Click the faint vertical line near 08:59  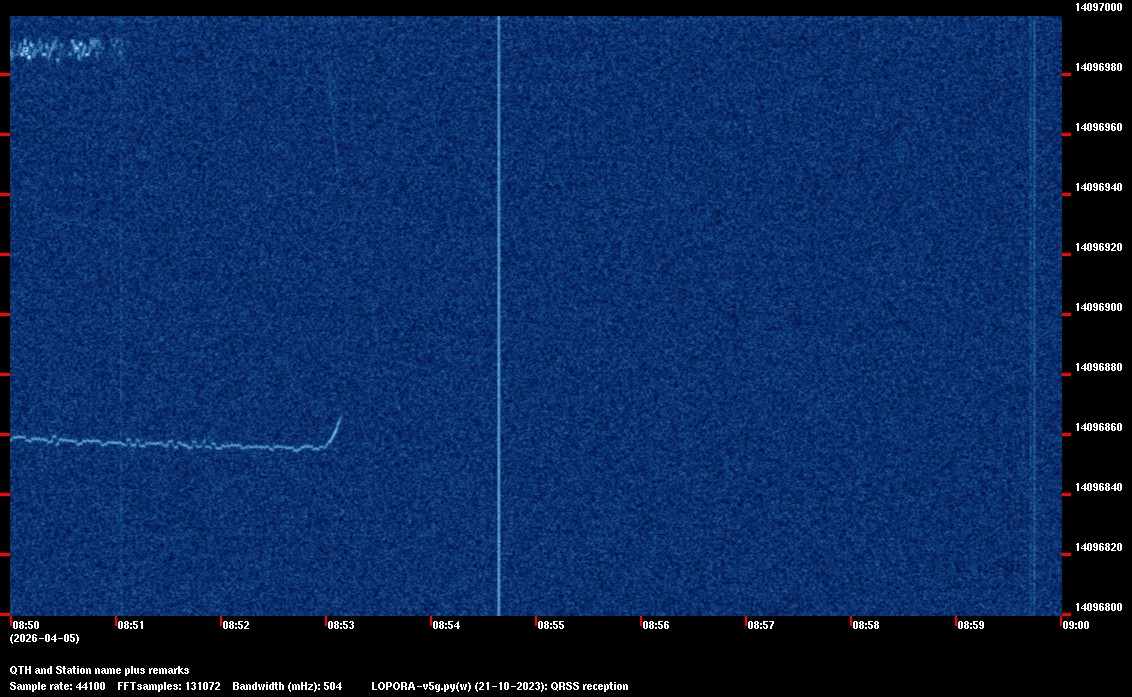(x=1034, y=316)
